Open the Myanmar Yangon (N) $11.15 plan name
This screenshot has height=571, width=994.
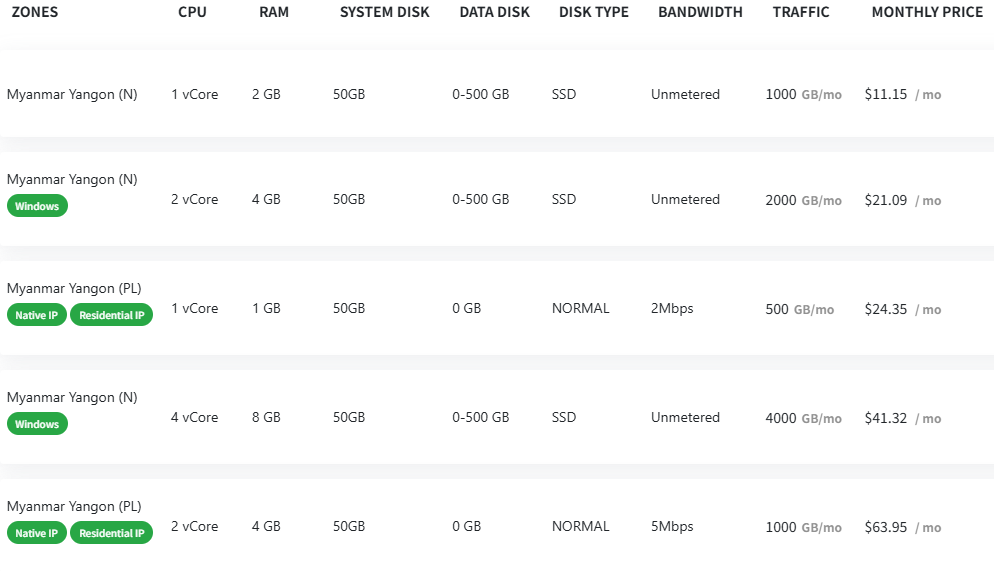(x=72, y=95)
